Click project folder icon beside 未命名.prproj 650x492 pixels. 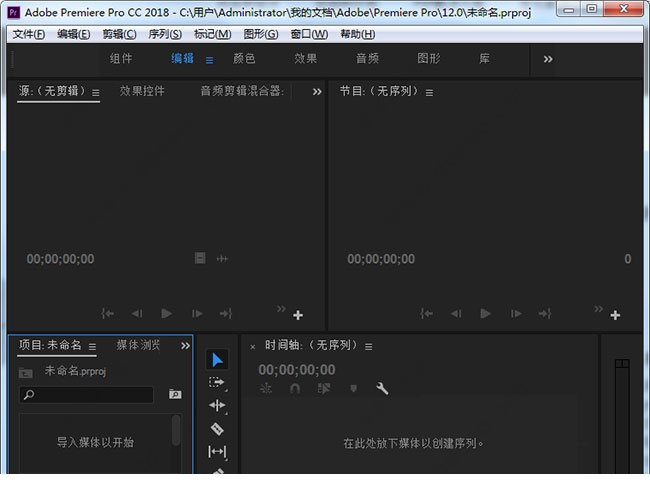26,373
